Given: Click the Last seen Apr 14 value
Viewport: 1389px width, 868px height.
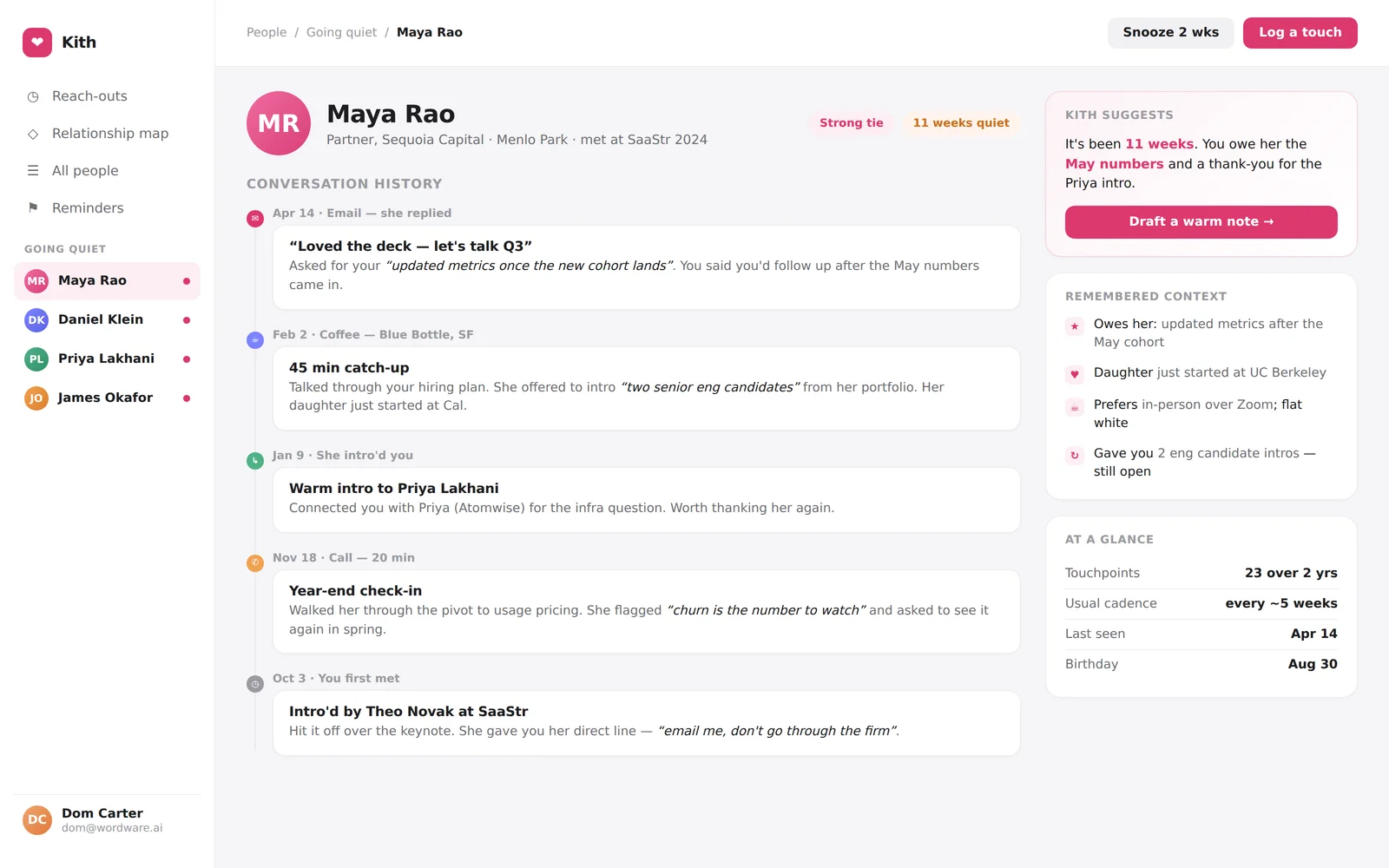Looking at the screenshot, I should click(1313, 634).
